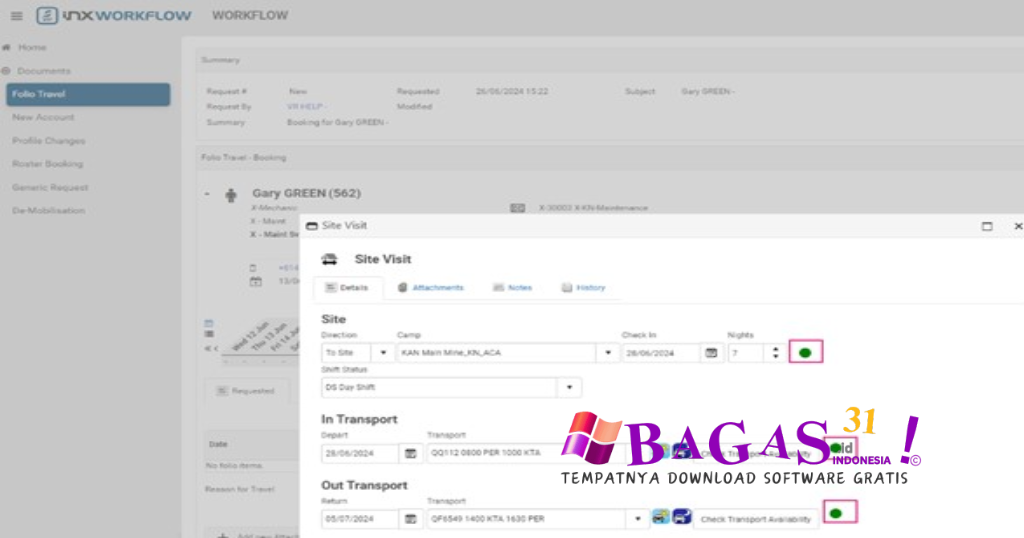This screenshot has width=1024, height=538.
Task: Click the Nights number field
Action: pyautogui.click(x=746, y=353)
